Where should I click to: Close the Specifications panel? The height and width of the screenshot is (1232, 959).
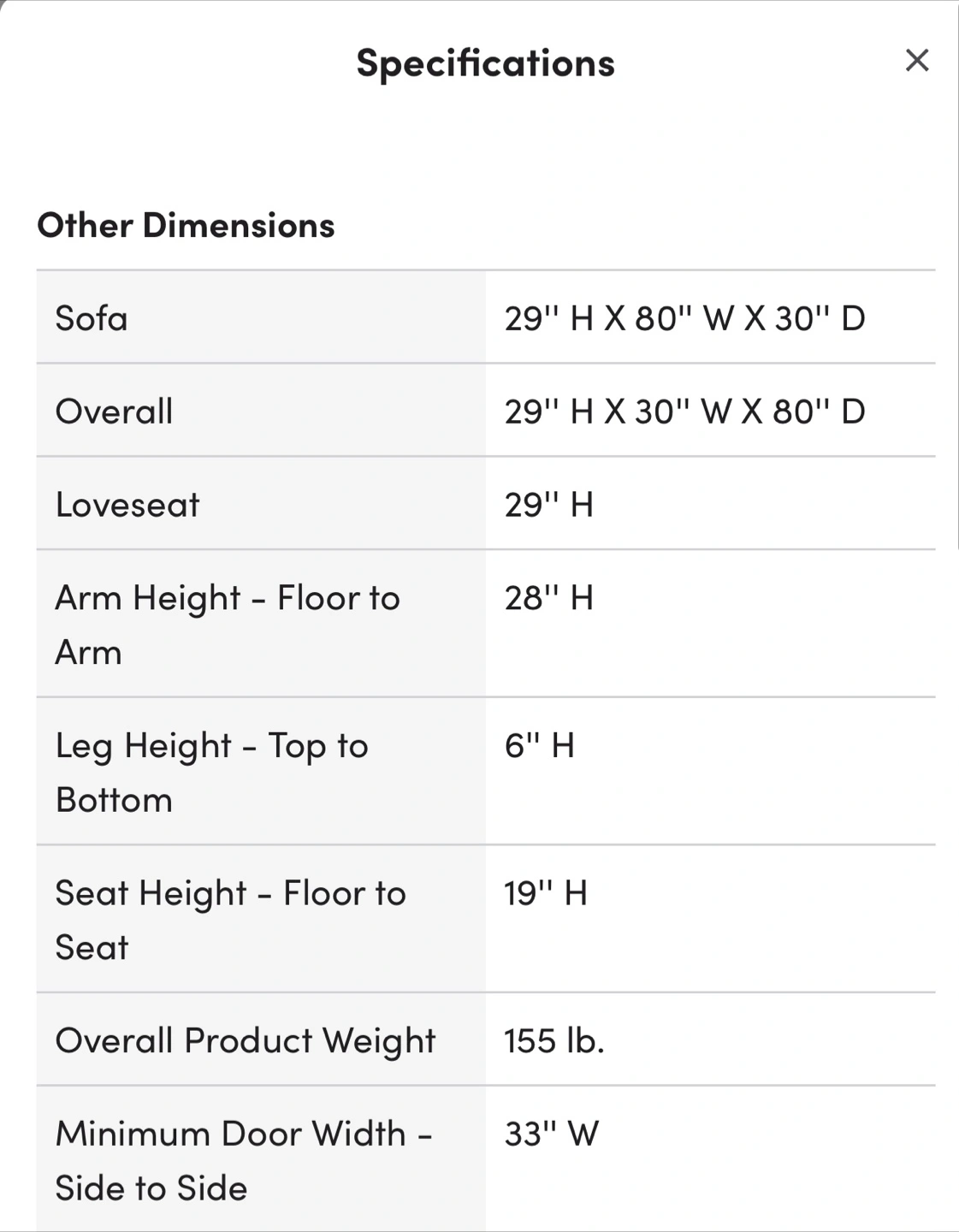tap(916, 60)
